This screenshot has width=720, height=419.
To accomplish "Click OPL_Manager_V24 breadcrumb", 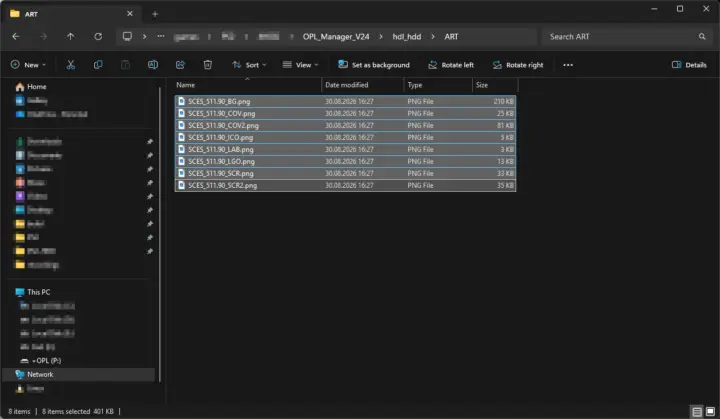I will (336, 36).
